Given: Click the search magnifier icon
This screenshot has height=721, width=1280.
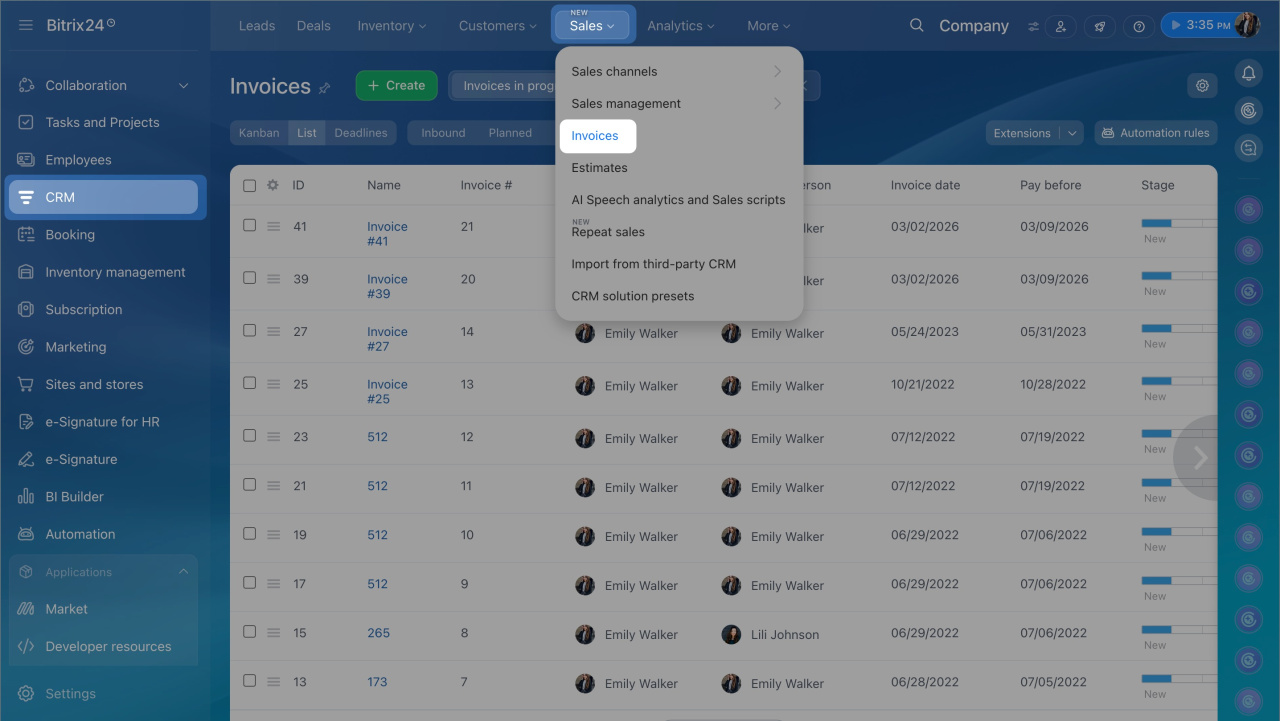Looking at the screenshot, I should [x=916, y=26].
